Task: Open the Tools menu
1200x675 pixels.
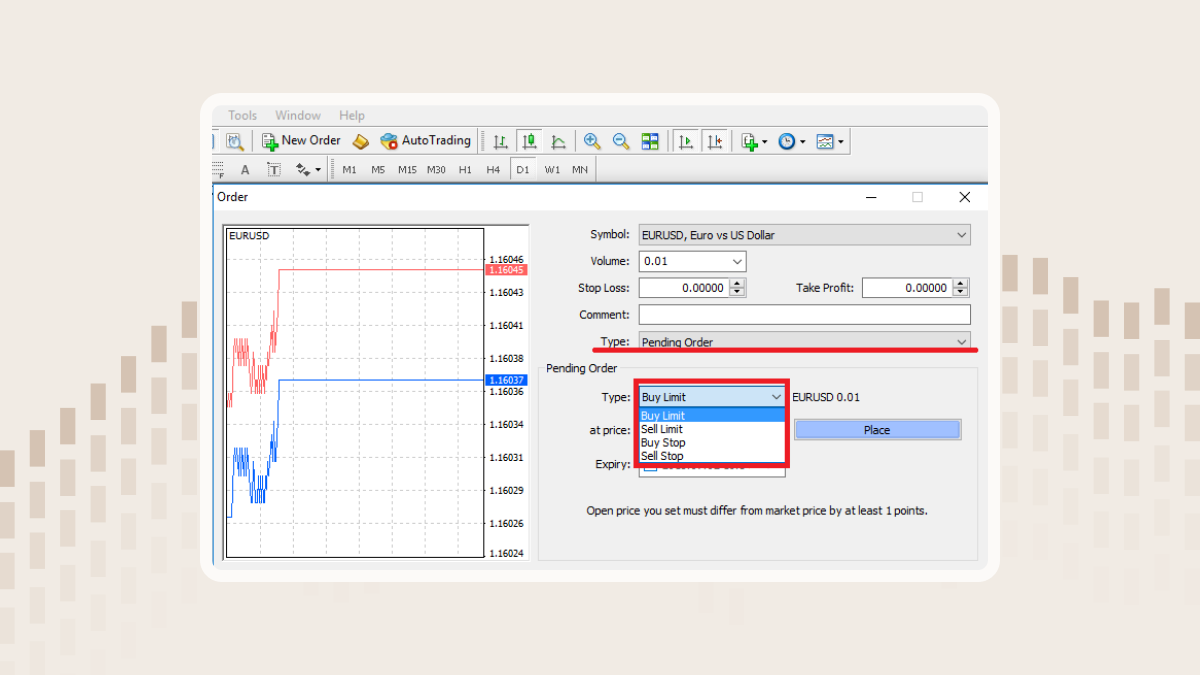Action: (x=242, y=116)
